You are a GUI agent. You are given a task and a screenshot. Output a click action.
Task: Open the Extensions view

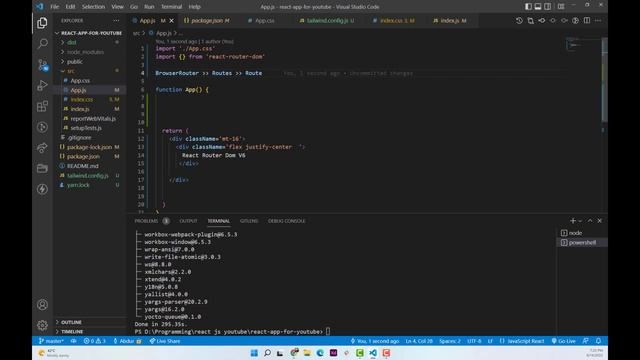click(42, 106)
